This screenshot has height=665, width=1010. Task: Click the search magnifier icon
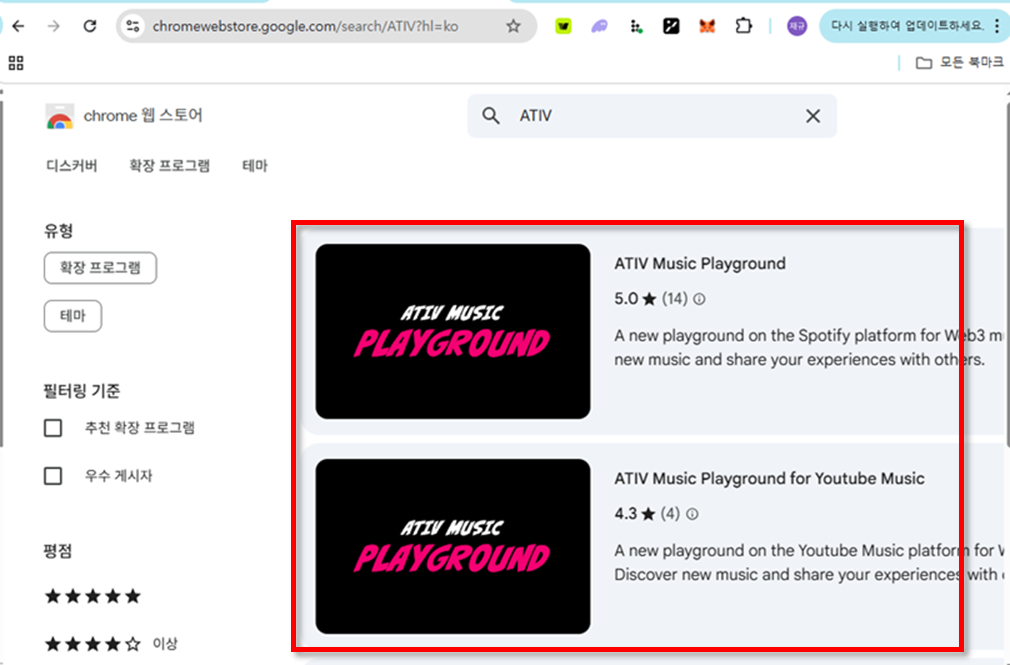(491, 116)
